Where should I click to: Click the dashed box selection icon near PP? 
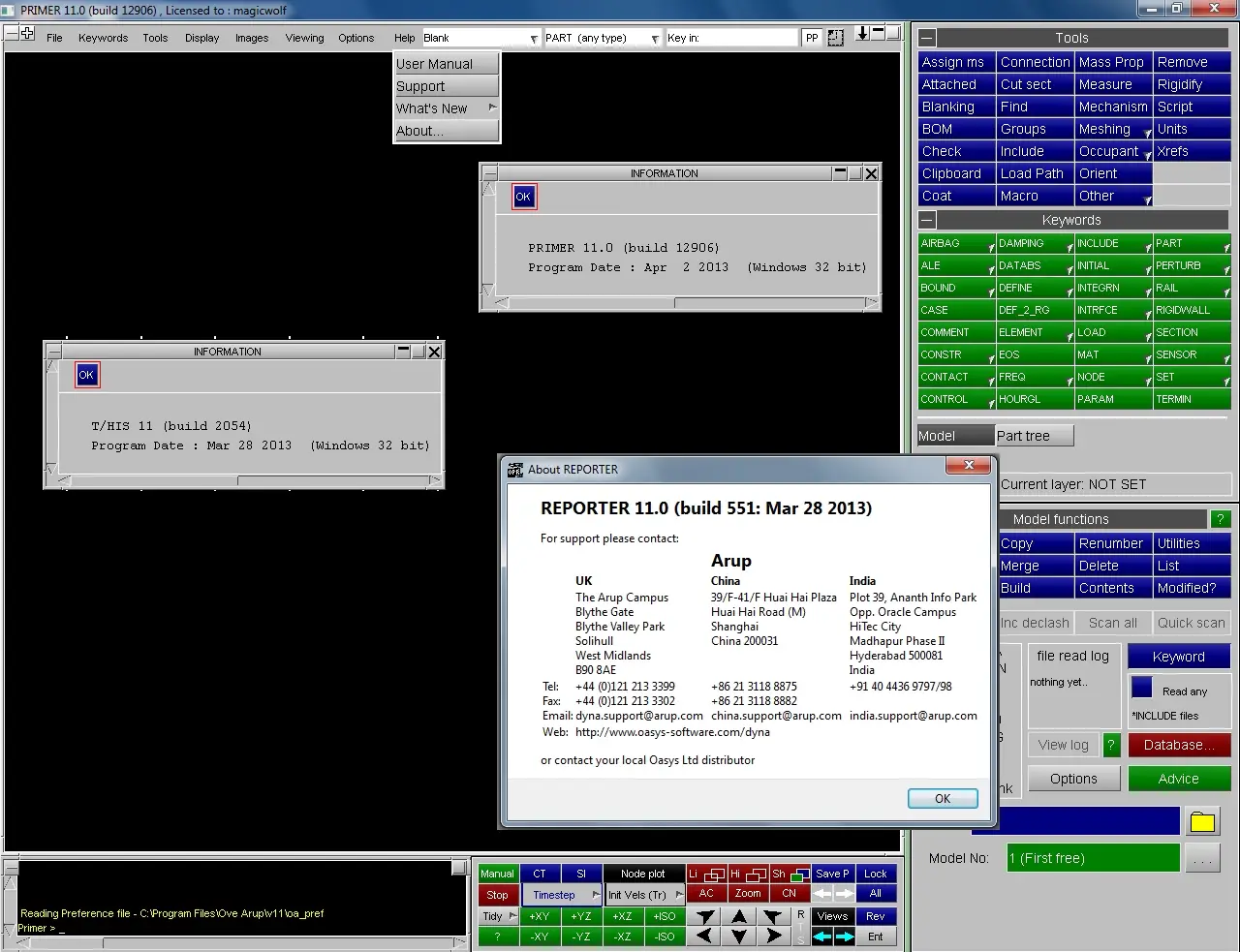pos(836,38)
